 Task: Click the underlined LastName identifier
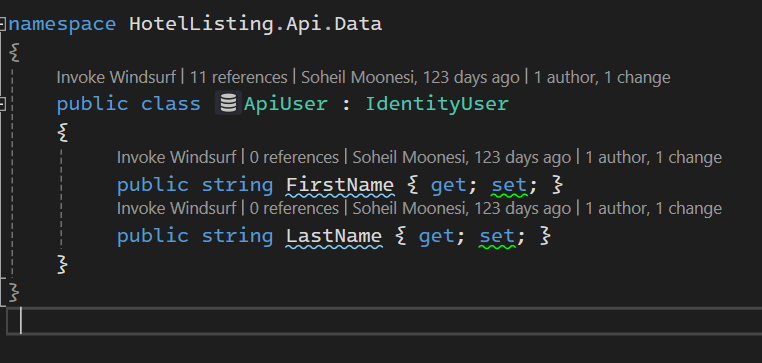point(334,236)
